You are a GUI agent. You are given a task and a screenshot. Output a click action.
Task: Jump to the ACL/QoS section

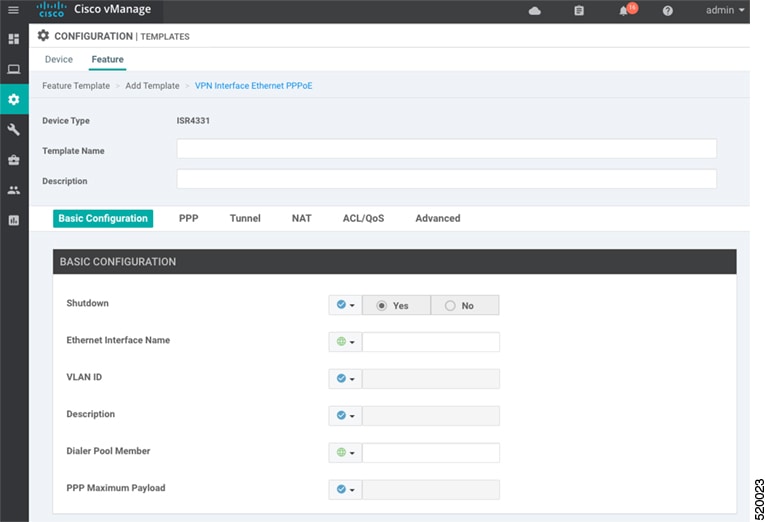tap(363, 219)
